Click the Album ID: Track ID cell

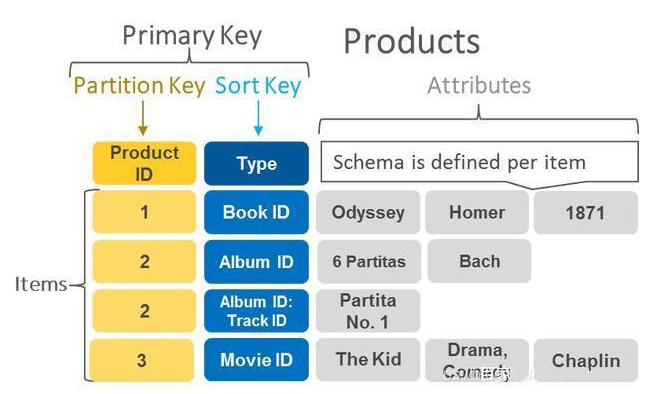(256, 311)
